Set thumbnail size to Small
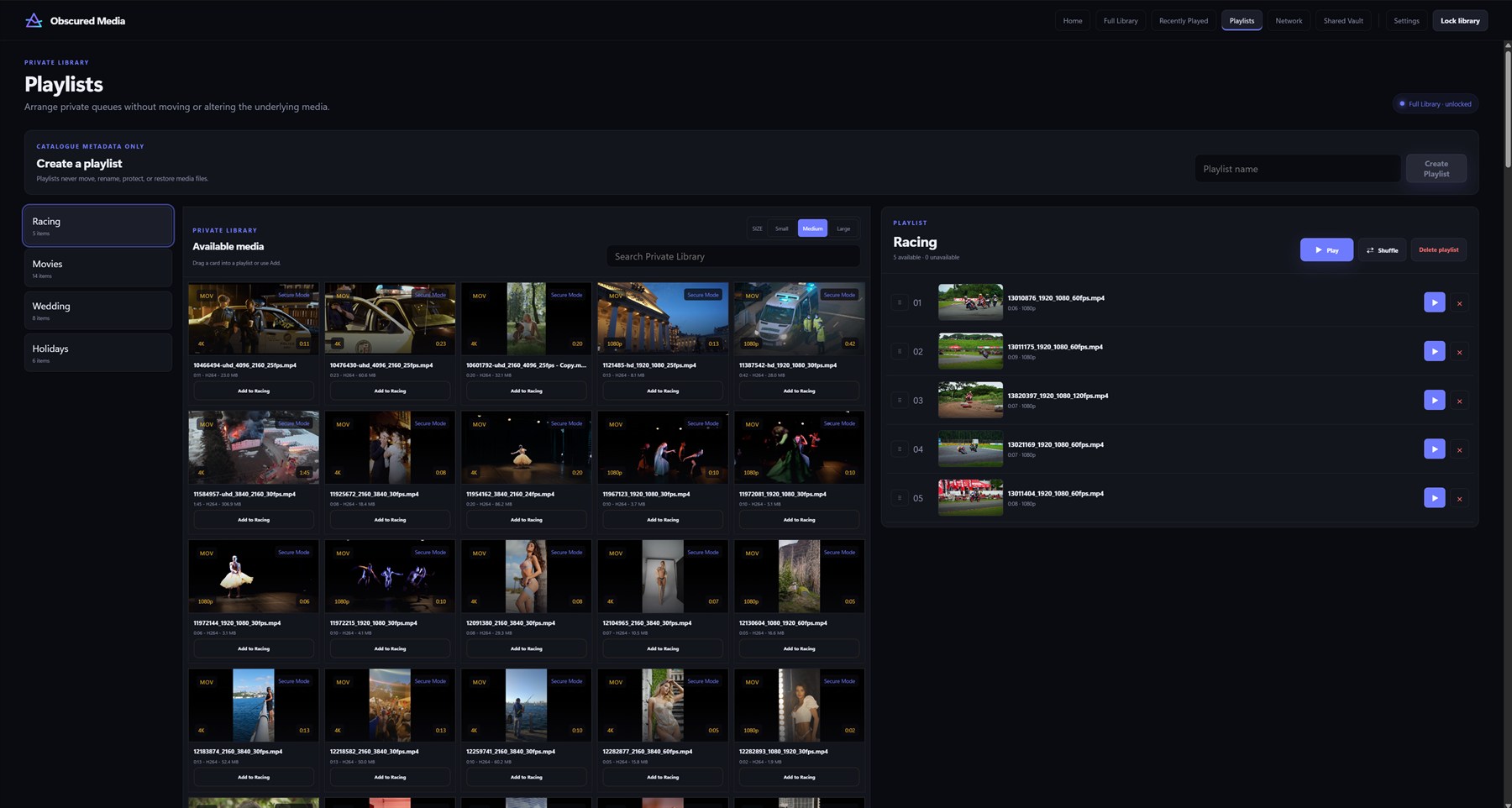 click(x=781, y=228)
